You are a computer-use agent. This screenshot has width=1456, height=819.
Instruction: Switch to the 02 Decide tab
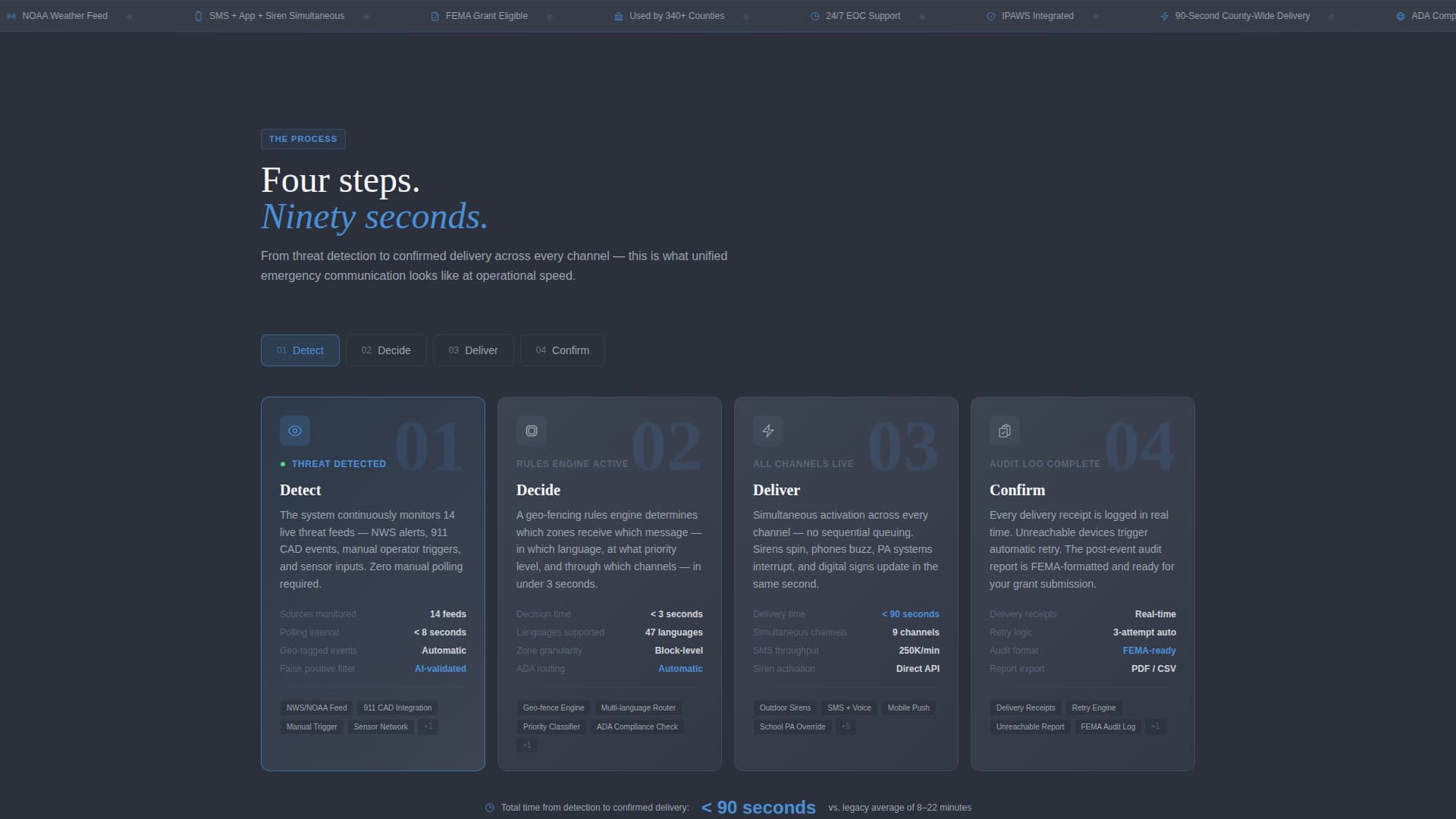point(386,350)
